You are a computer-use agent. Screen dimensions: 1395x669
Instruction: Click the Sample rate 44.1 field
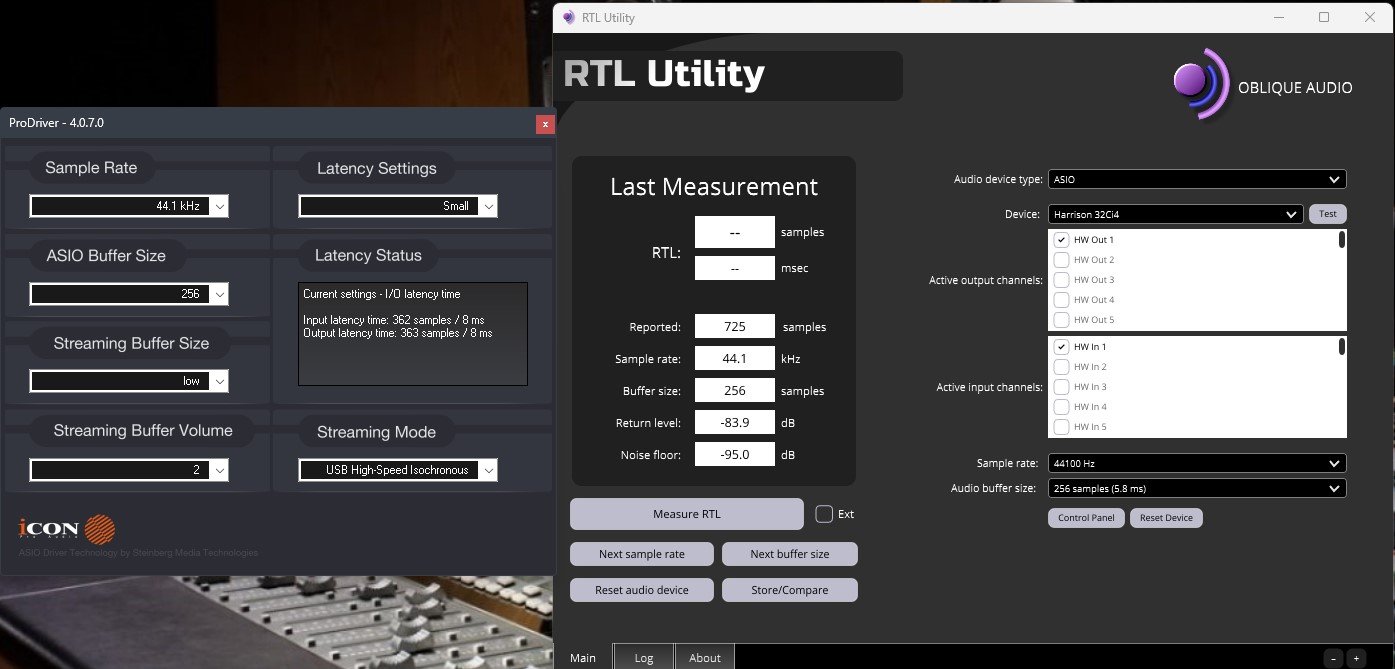[735, 359]
